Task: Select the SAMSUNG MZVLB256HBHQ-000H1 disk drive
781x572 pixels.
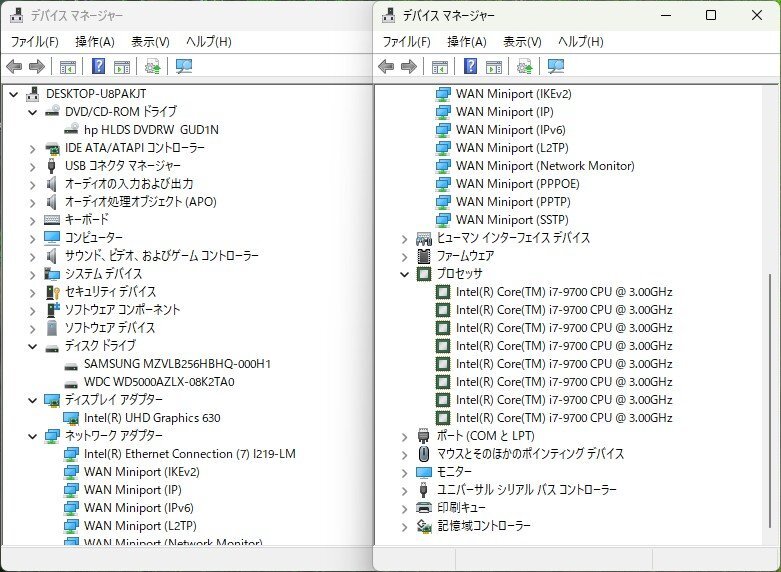Action: pos(177,364)
